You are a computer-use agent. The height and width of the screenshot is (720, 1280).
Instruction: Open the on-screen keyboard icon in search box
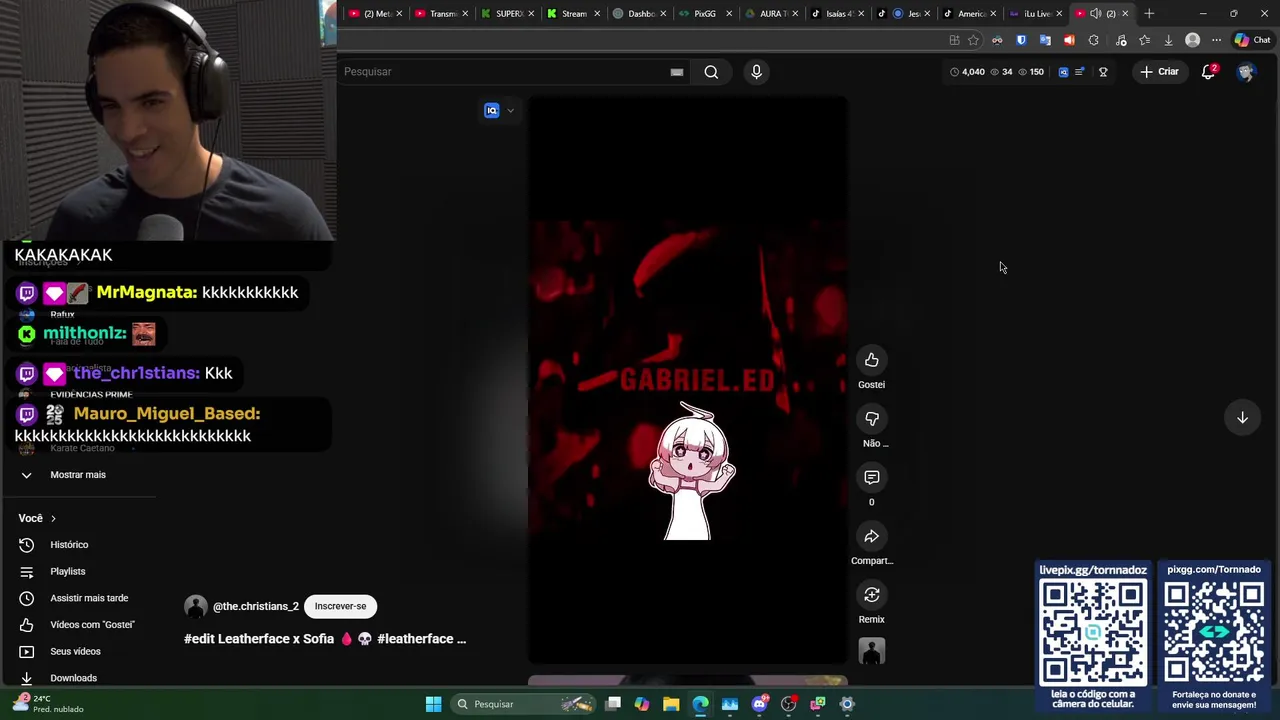[677, 72]
